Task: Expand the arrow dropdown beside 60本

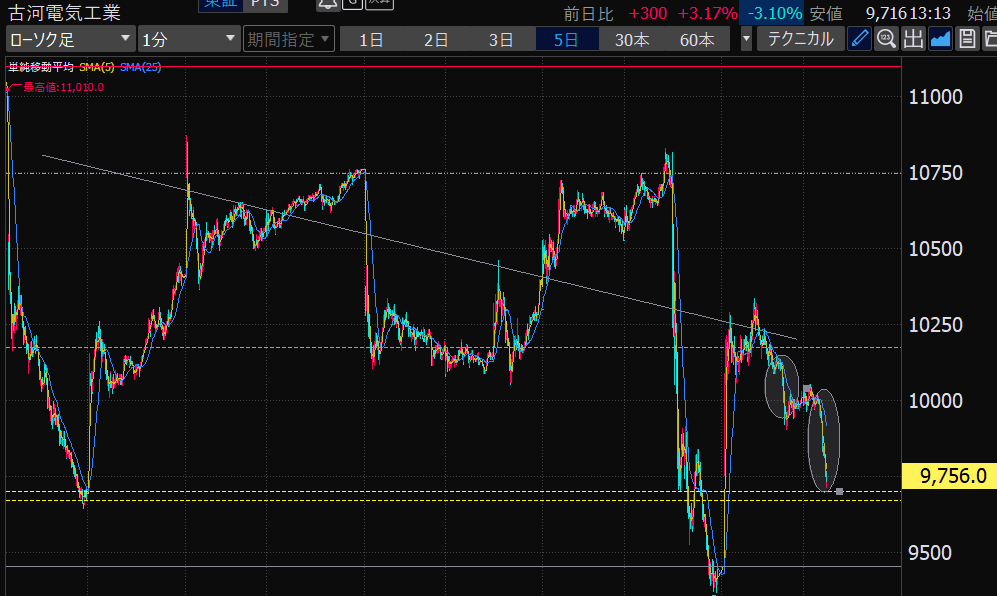Action: 746,39
